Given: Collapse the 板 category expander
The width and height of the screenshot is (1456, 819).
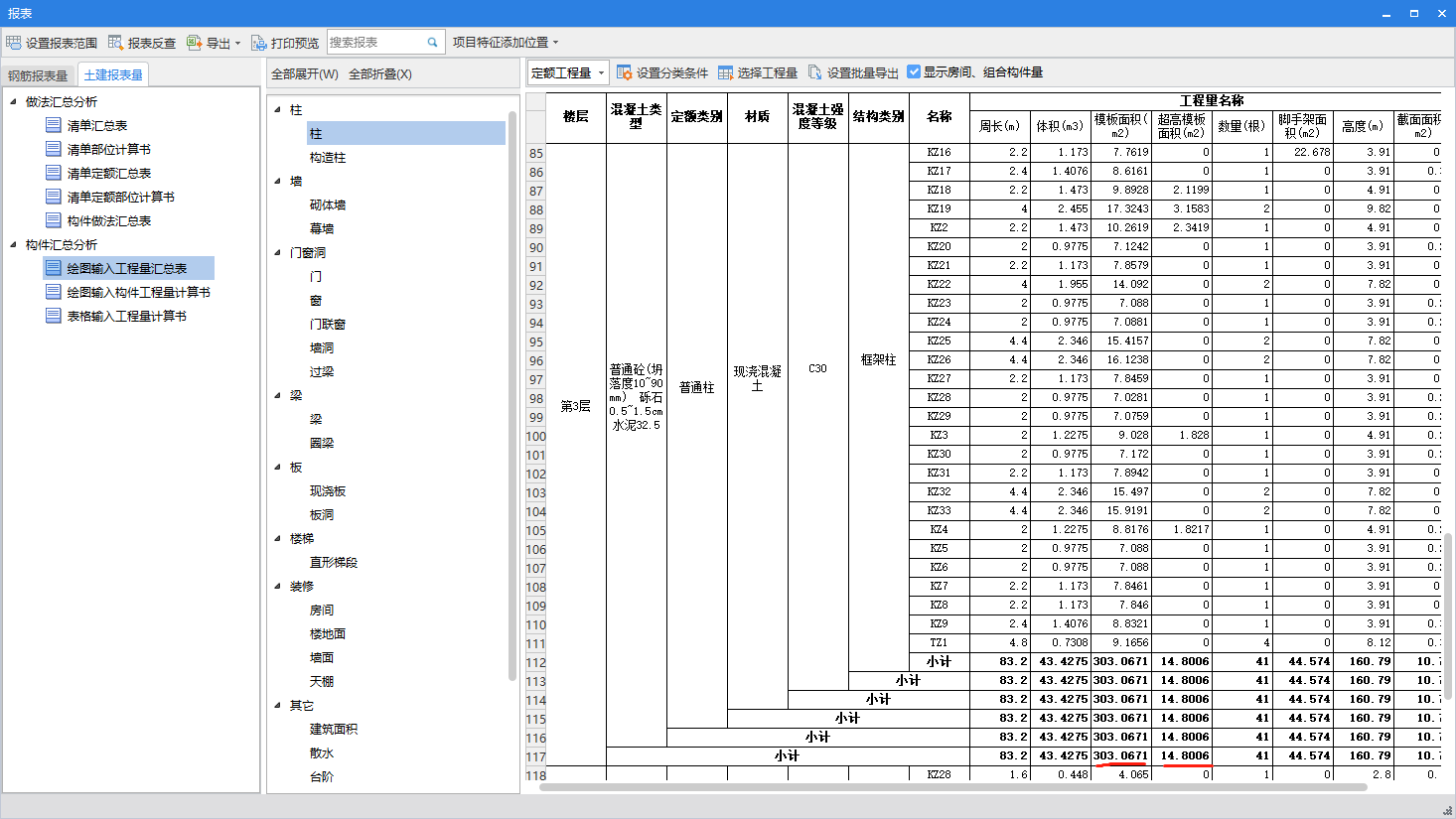Looking at the screenshot, I should click(x=278, y=467).
